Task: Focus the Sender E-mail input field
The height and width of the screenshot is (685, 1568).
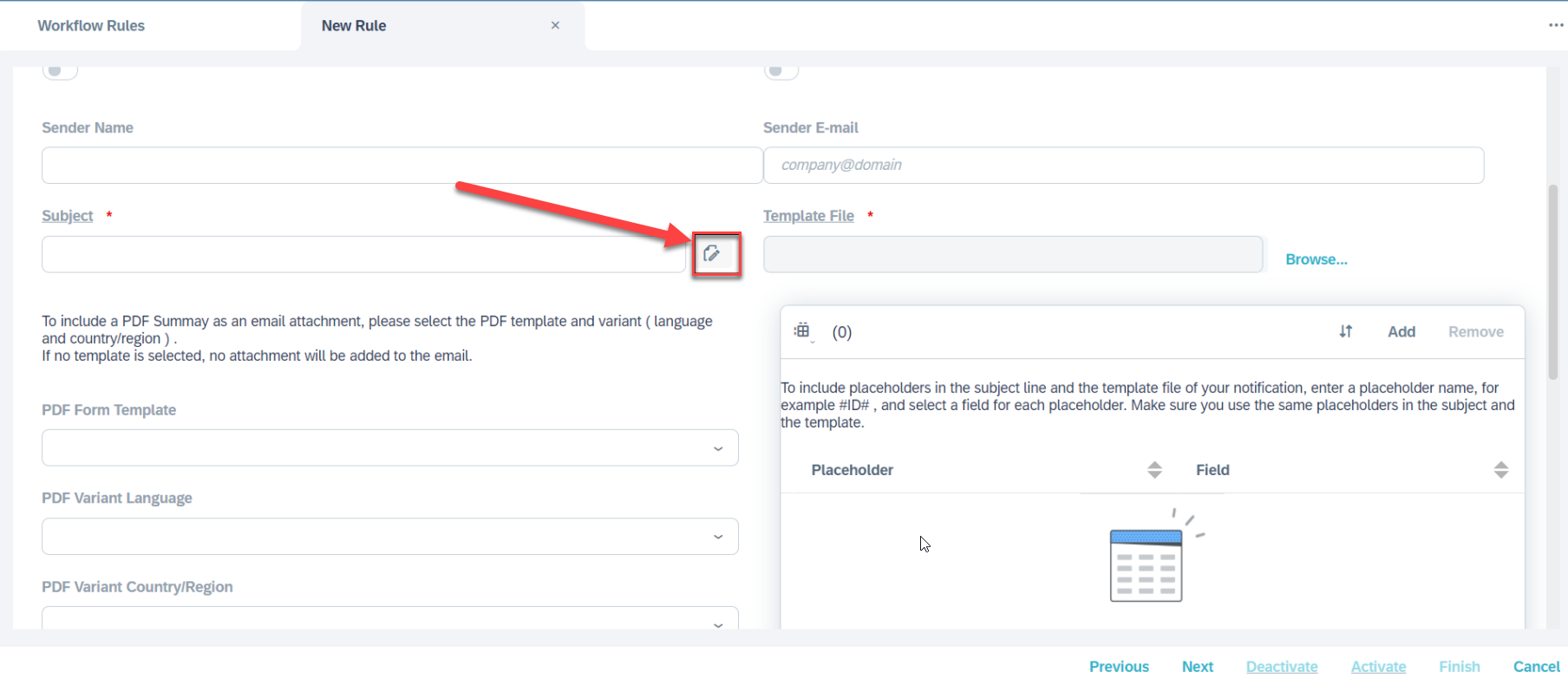Action: coord(1123,165)
